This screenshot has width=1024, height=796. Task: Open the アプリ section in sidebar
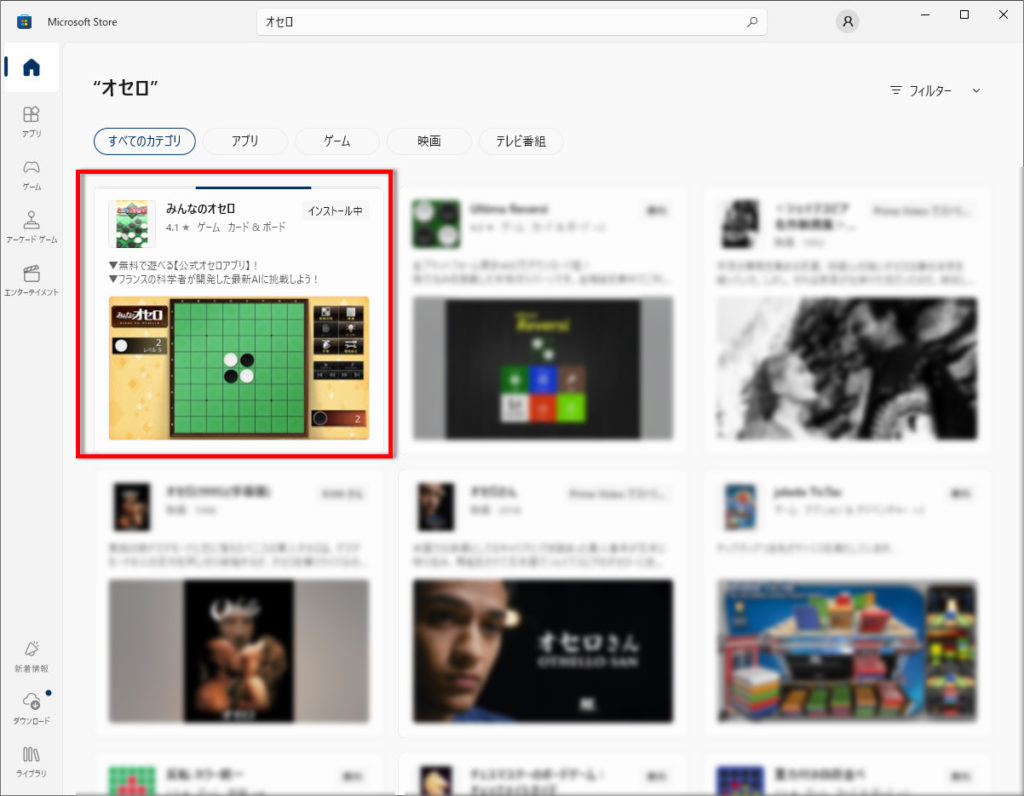(x=31, y=120)
